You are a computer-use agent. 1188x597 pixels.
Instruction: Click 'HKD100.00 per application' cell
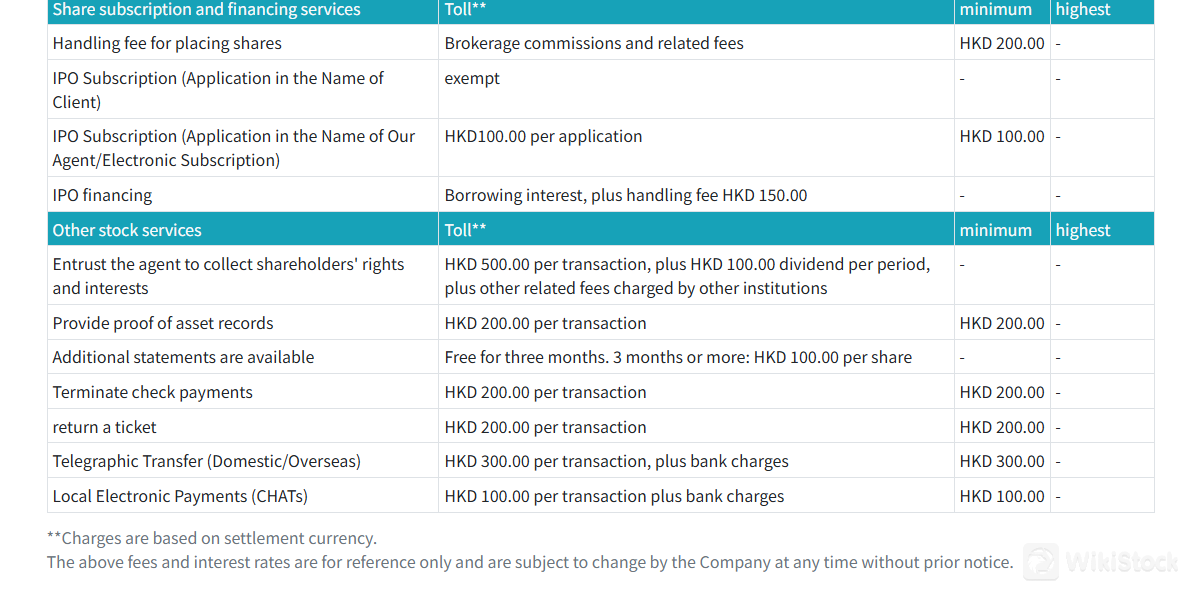(x=696, y=148)
